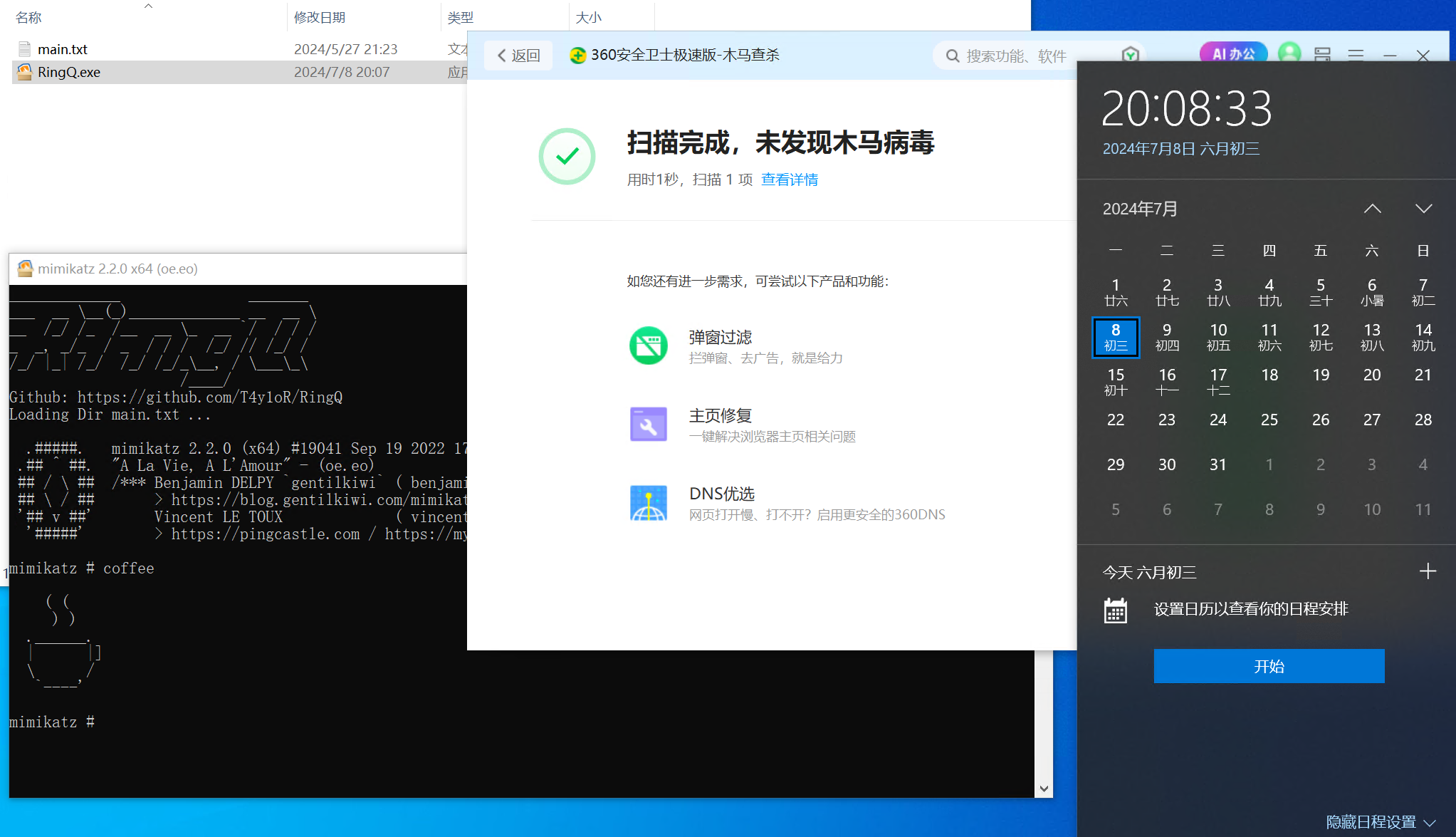Sort files by 修改日期 column
Viewport: 1456px width, 837px height.
[320, 17]
